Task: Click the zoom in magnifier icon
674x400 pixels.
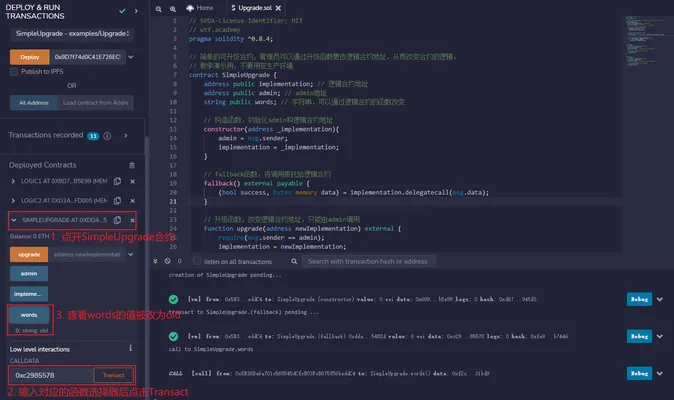Action: coord(172,9)
